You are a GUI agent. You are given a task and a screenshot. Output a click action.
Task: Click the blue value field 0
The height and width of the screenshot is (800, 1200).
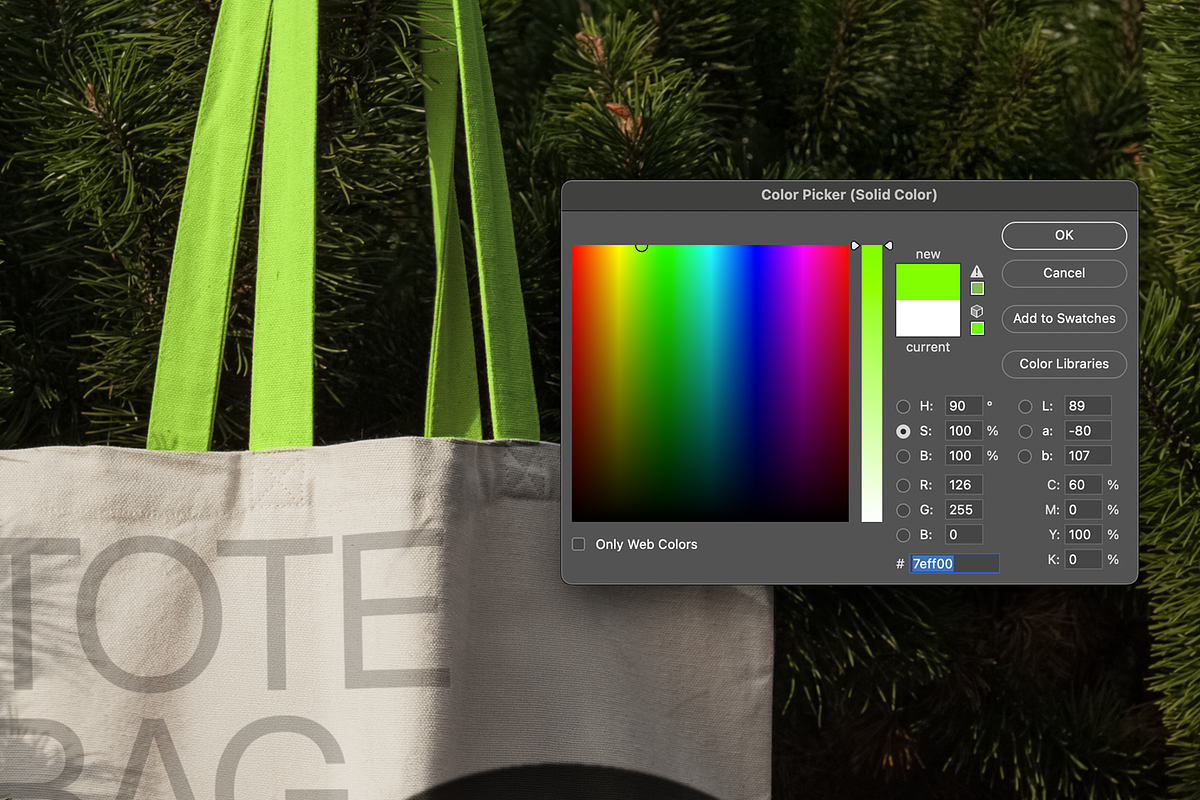964,535
